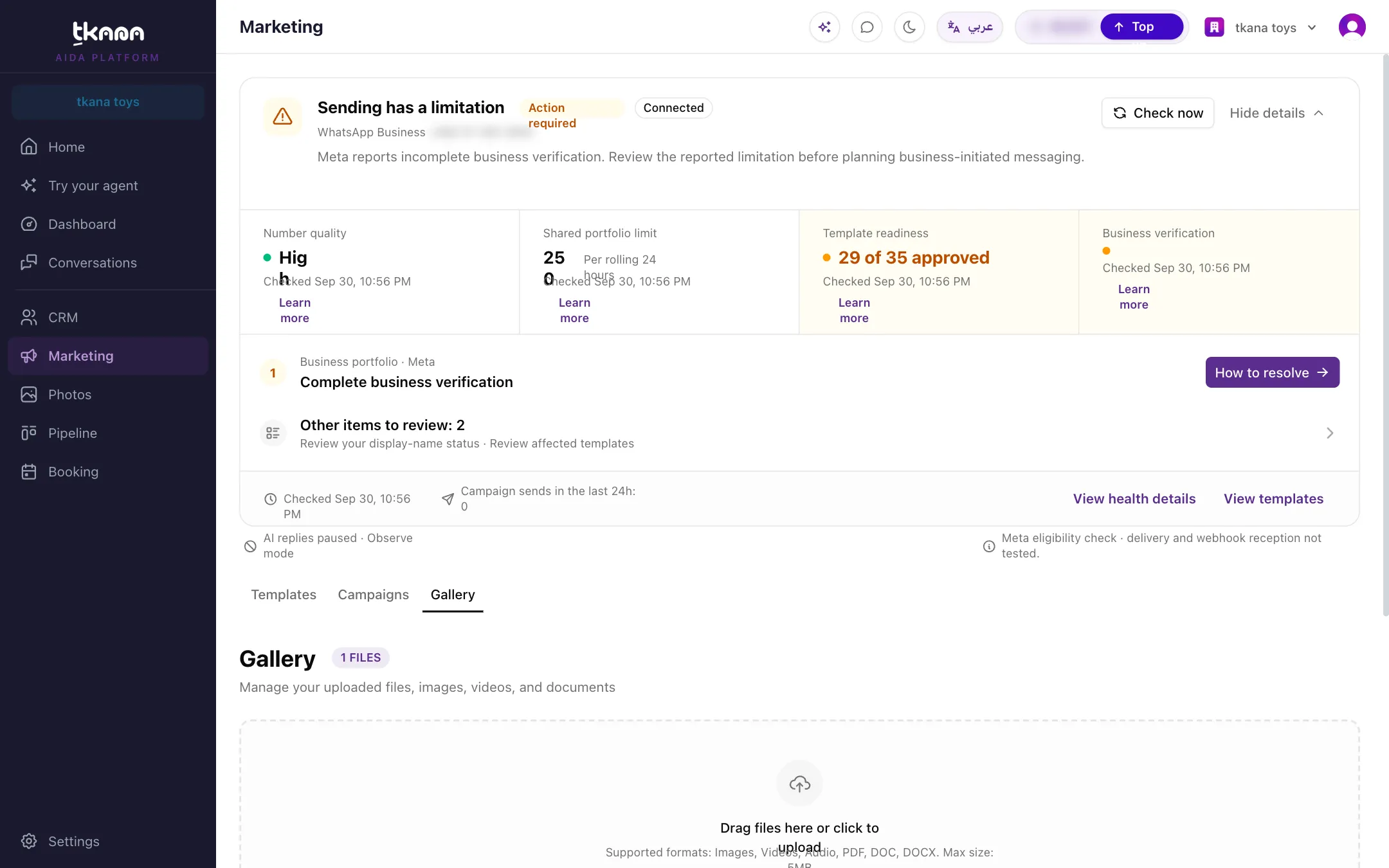
Task: Switch to the Campaigns tab
Action: (x=374, y=595)
